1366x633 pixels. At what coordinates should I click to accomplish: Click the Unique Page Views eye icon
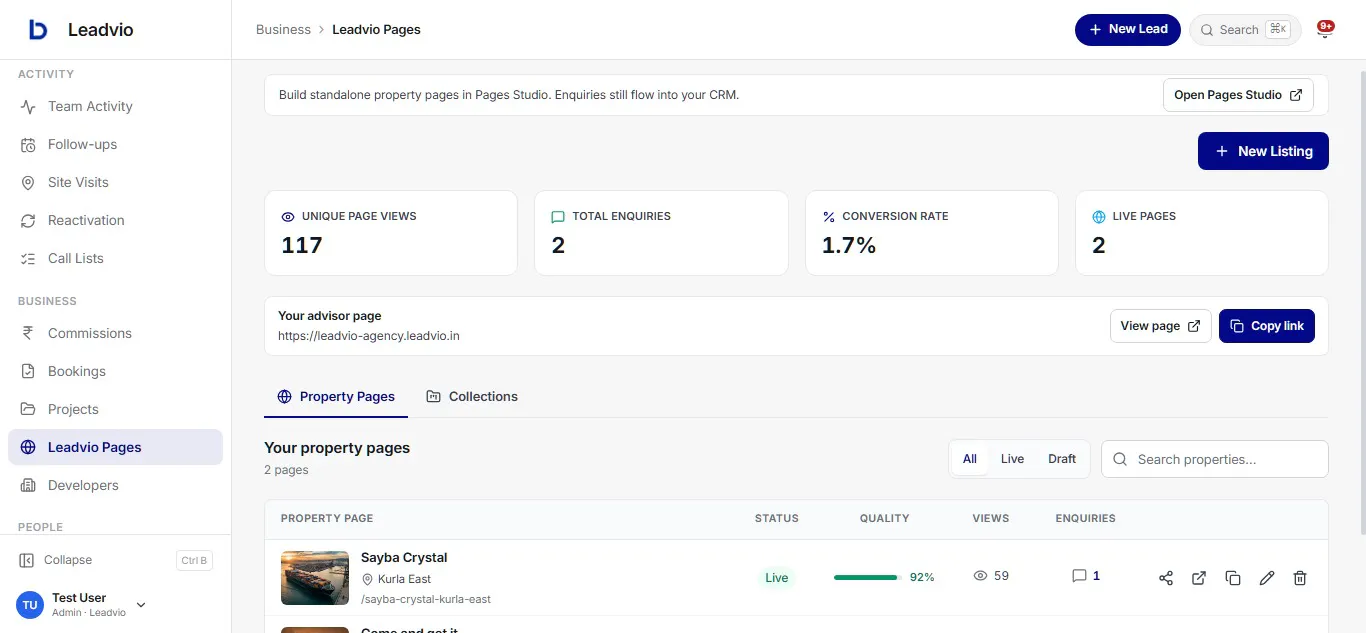(x=288, y=216)
